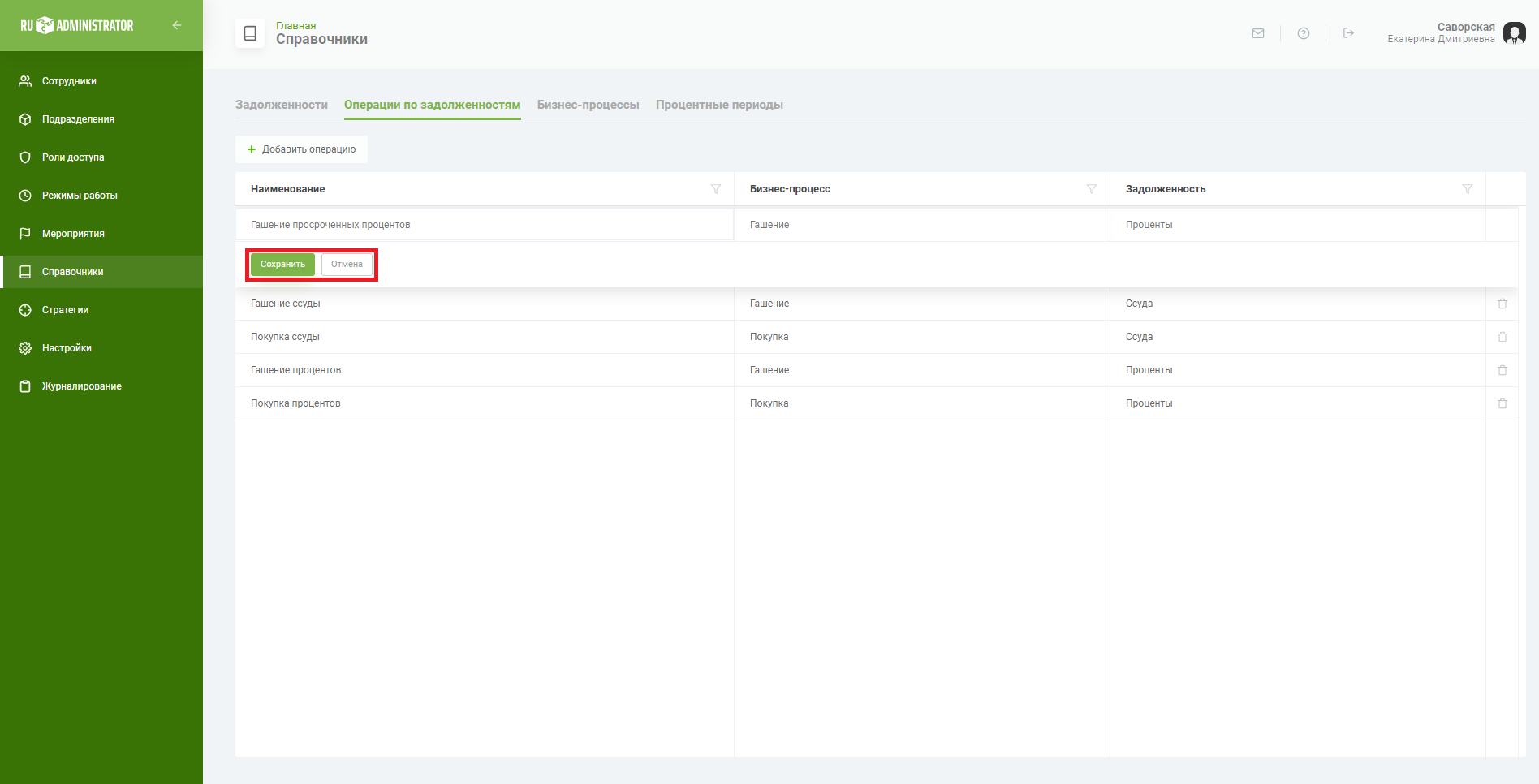Image resolution: width=1539 pixels, height=784 pixels.
Task: Sort by Задолженность column header
Action: coord(1166,189)
